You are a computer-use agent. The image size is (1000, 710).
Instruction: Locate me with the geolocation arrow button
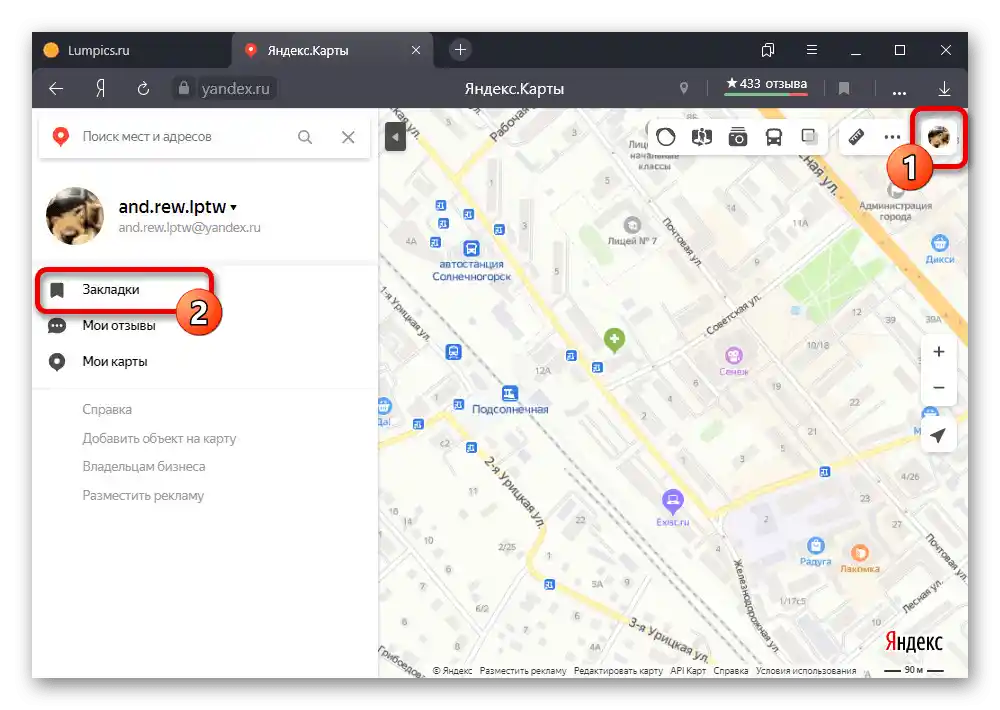tap(938, 435)
